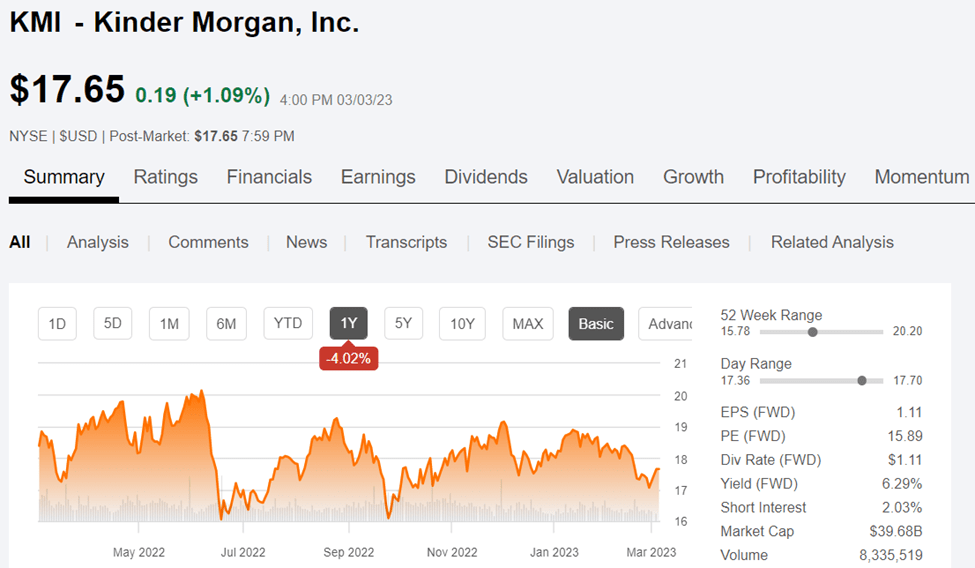Screen dimensions: 975x568
Task: Open Transcripts filter
Action: click(406, 242)
